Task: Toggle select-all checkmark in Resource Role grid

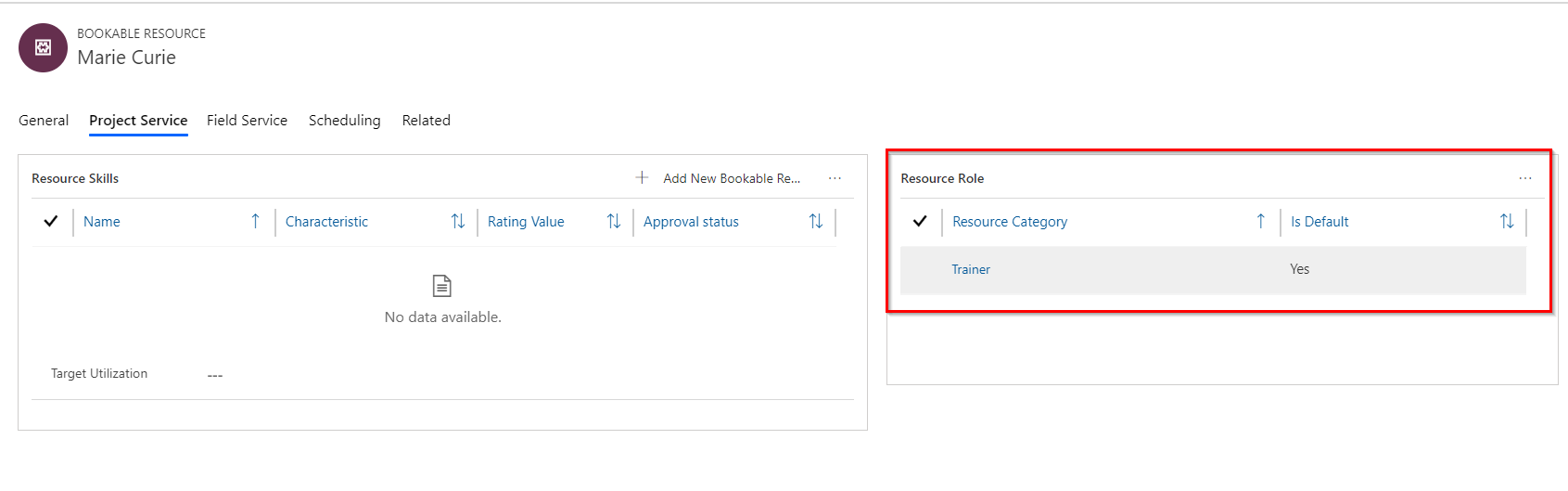Action: [x=920, y=221]
